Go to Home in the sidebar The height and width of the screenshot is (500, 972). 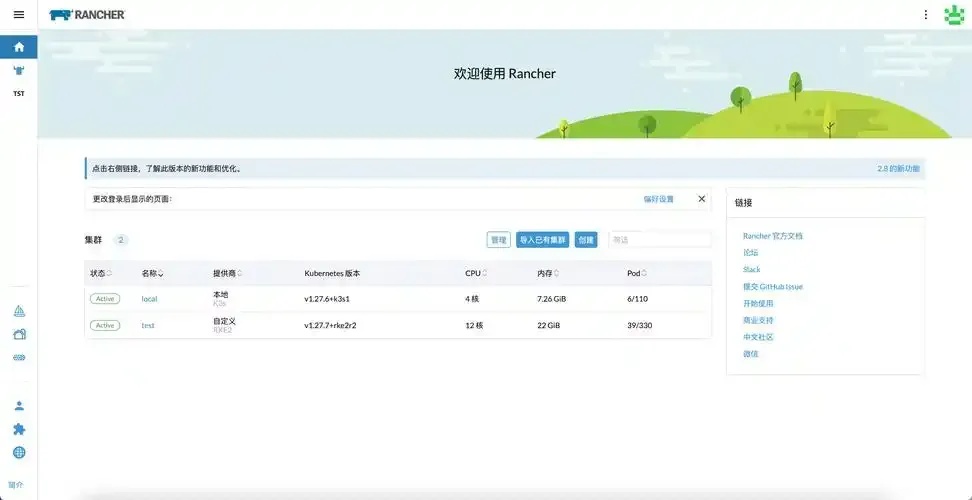point(19,47)
